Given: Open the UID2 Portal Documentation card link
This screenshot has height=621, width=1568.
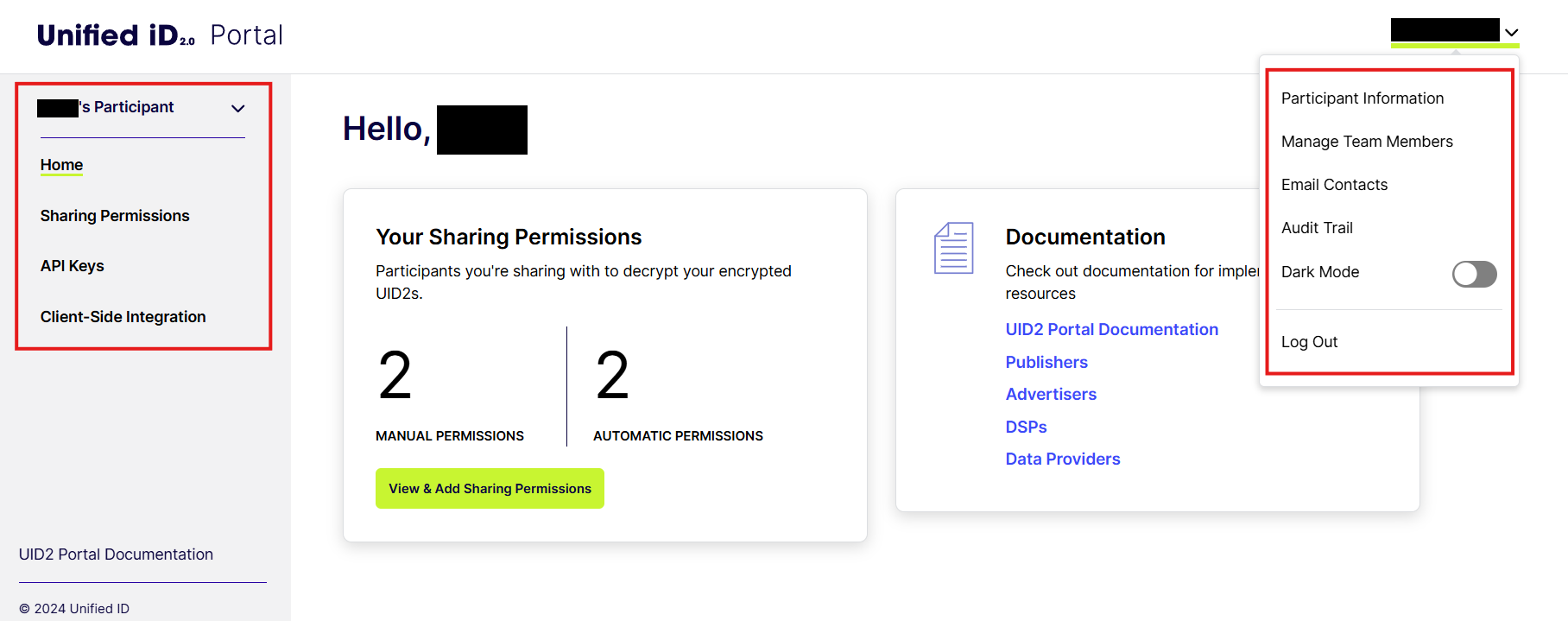Looking at the screenshot, I should click(x=1111, y=330).
